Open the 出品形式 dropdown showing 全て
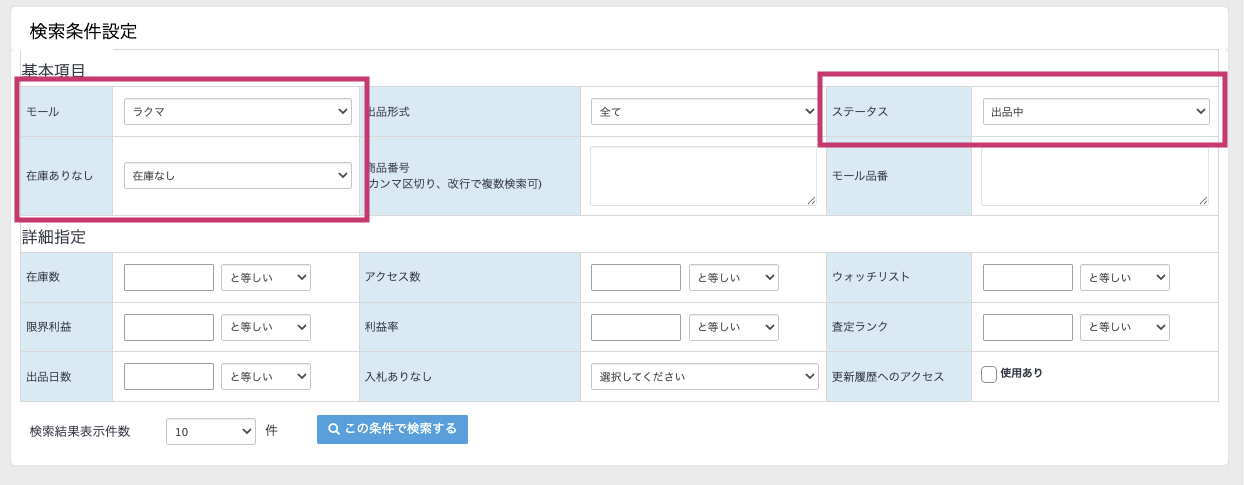This screenshot has width=1244, height=485. (704, 111)
